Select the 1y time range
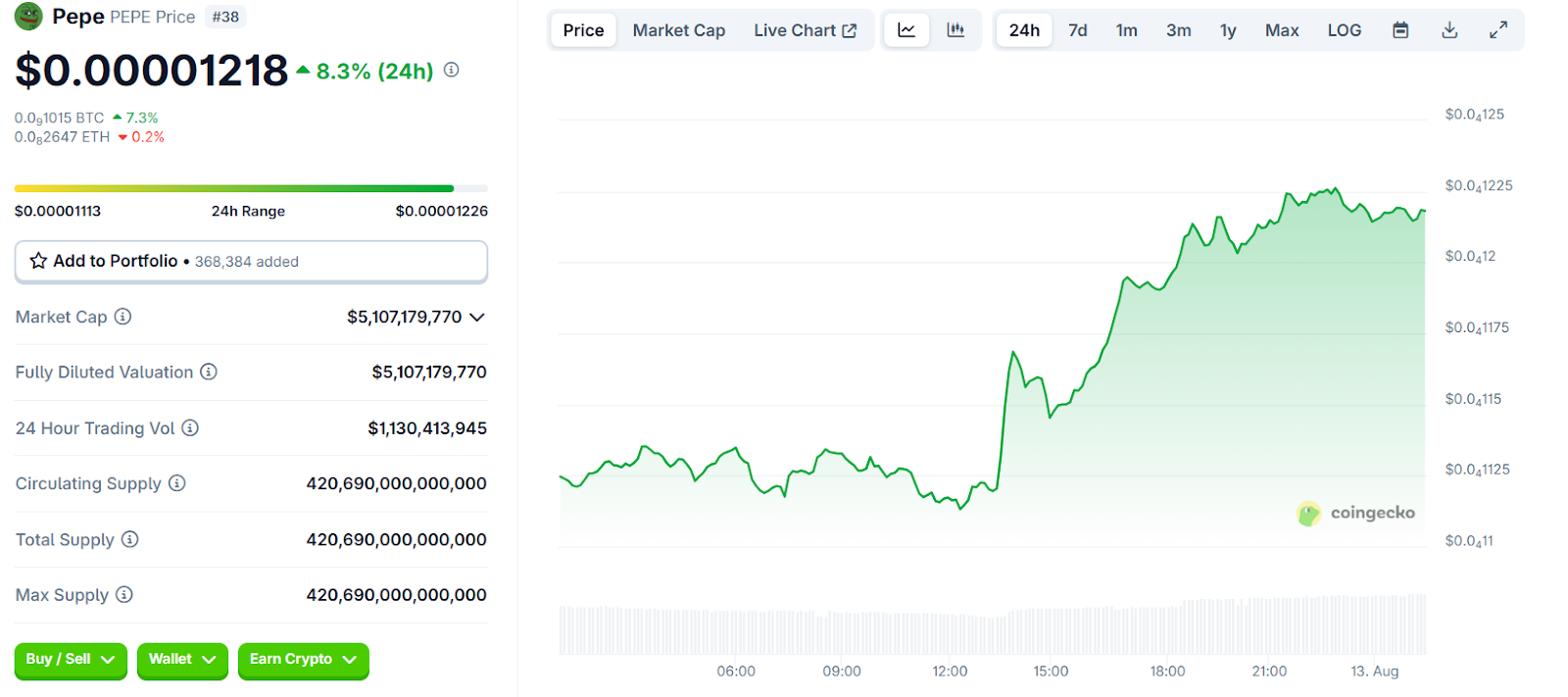 click(1227, 30)
